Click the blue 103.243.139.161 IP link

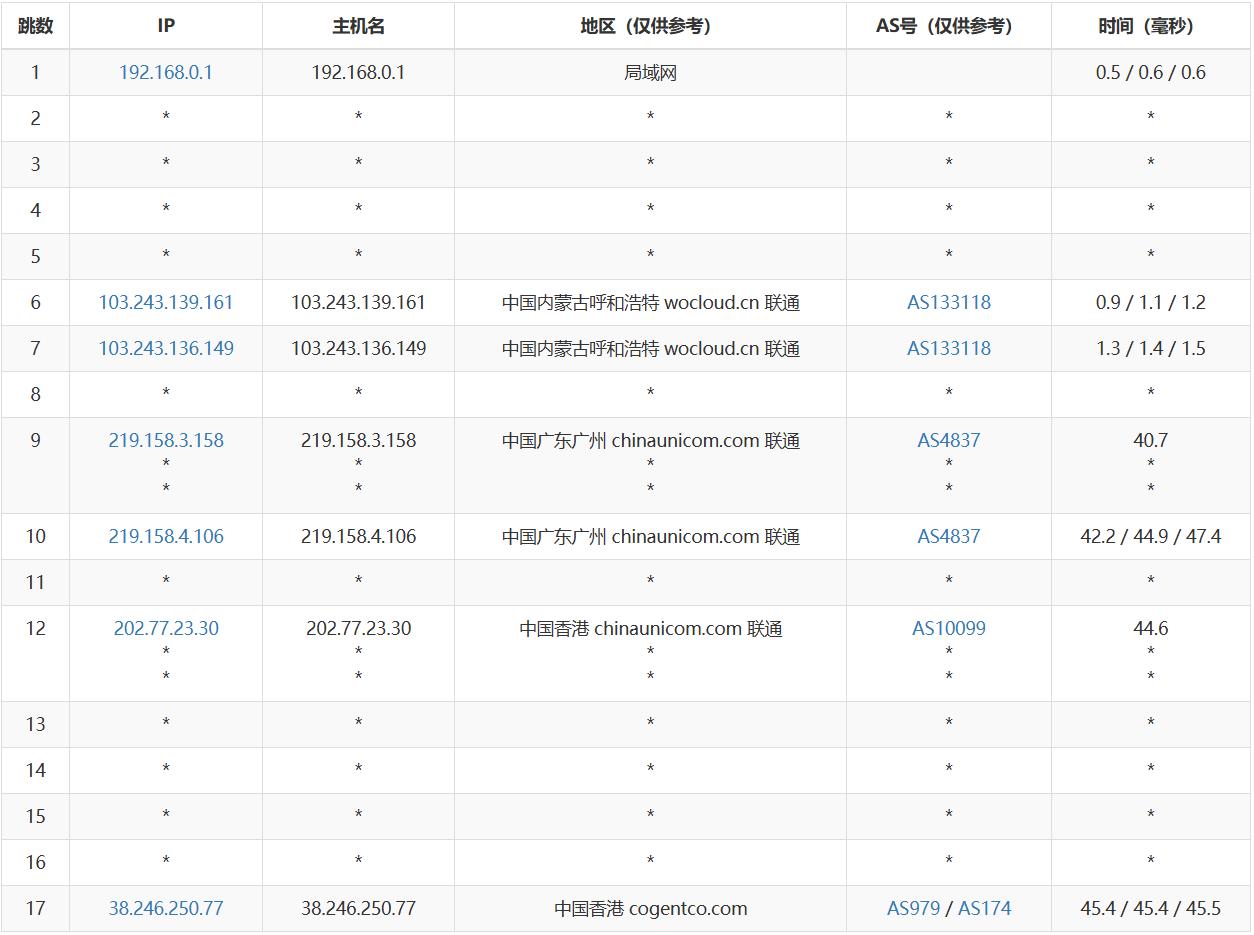166,303
